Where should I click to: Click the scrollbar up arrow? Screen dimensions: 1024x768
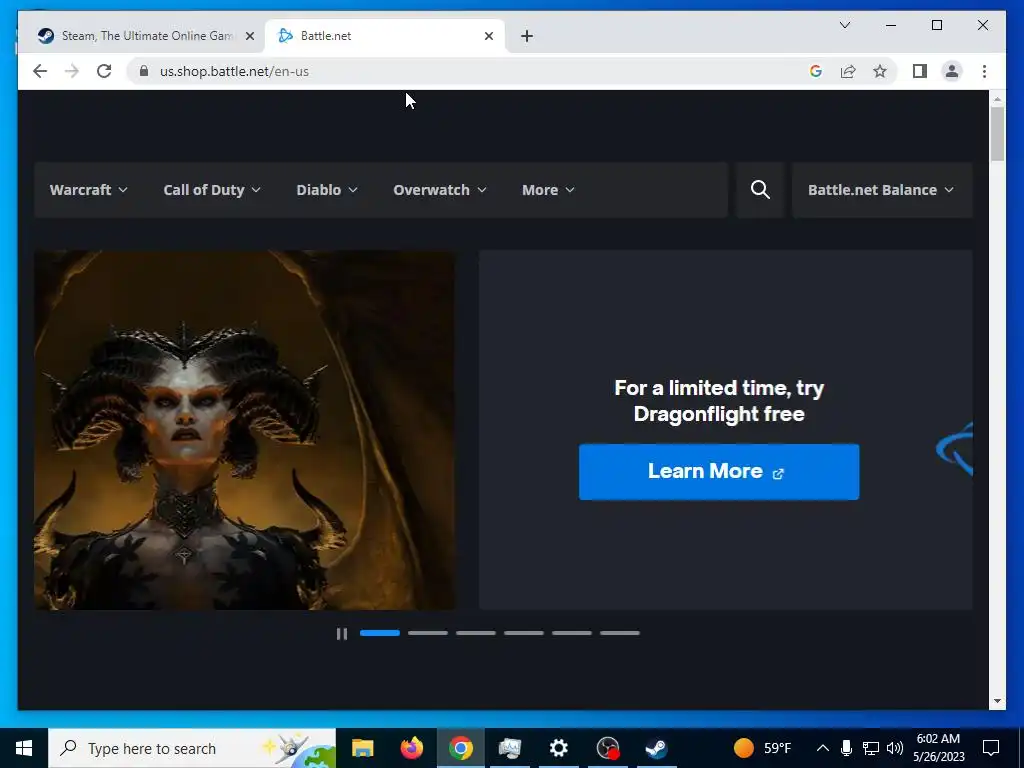997,99
